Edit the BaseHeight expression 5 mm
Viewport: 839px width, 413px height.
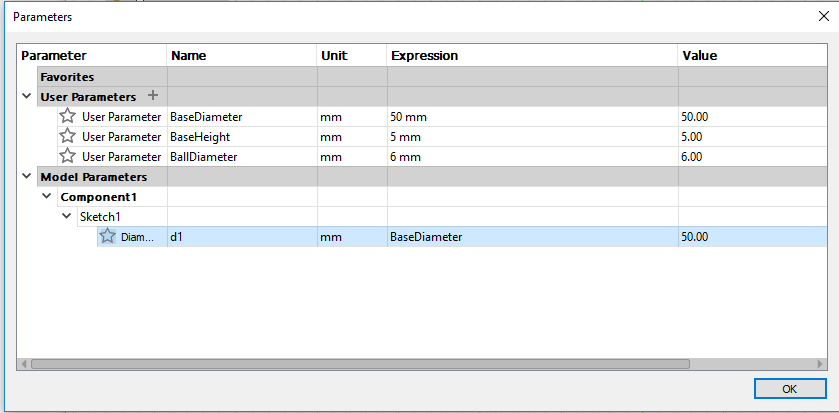[x=532, y=137]
